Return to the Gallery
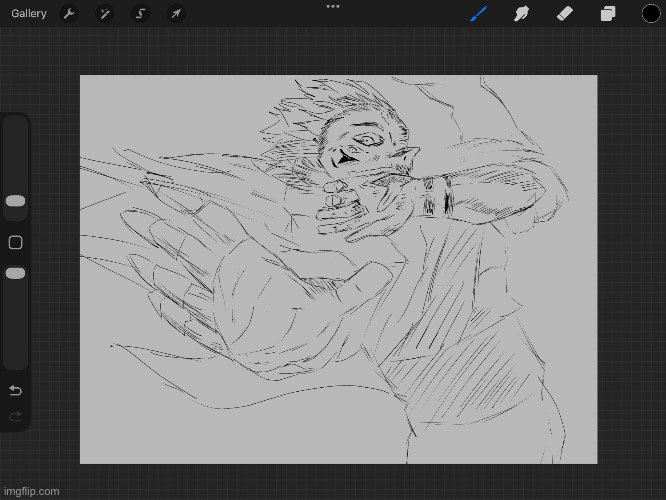The height and width of the screenshot is (500, 666). coord(29,14)
